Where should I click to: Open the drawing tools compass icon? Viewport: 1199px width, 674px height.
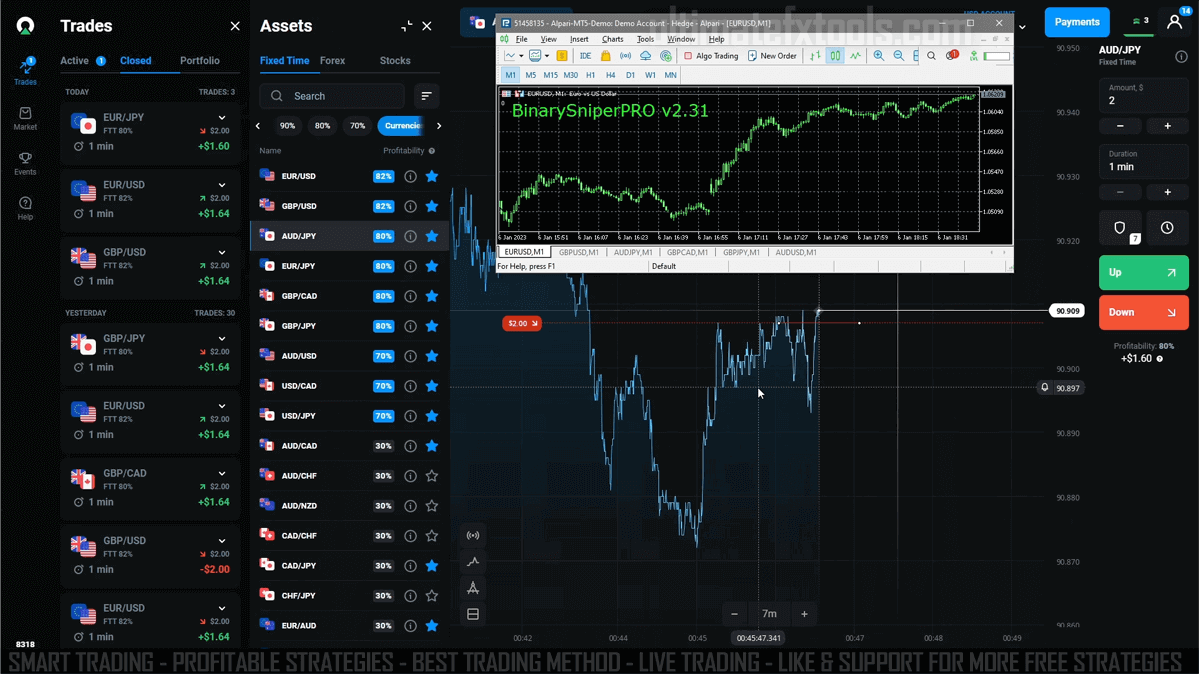tap(472, 588)
